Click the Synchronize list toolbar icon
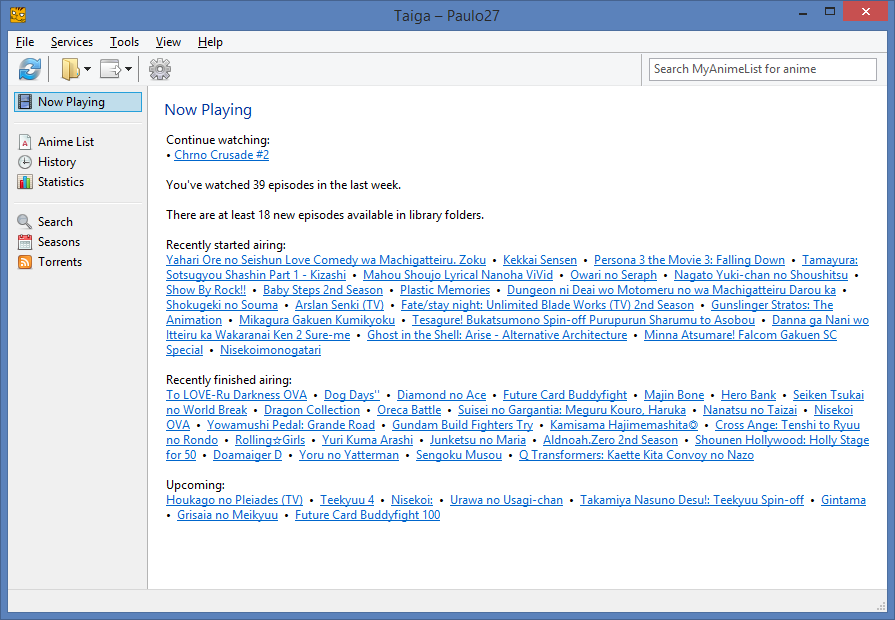This screenshot has width=895, height=620. (x=30, y=69)
